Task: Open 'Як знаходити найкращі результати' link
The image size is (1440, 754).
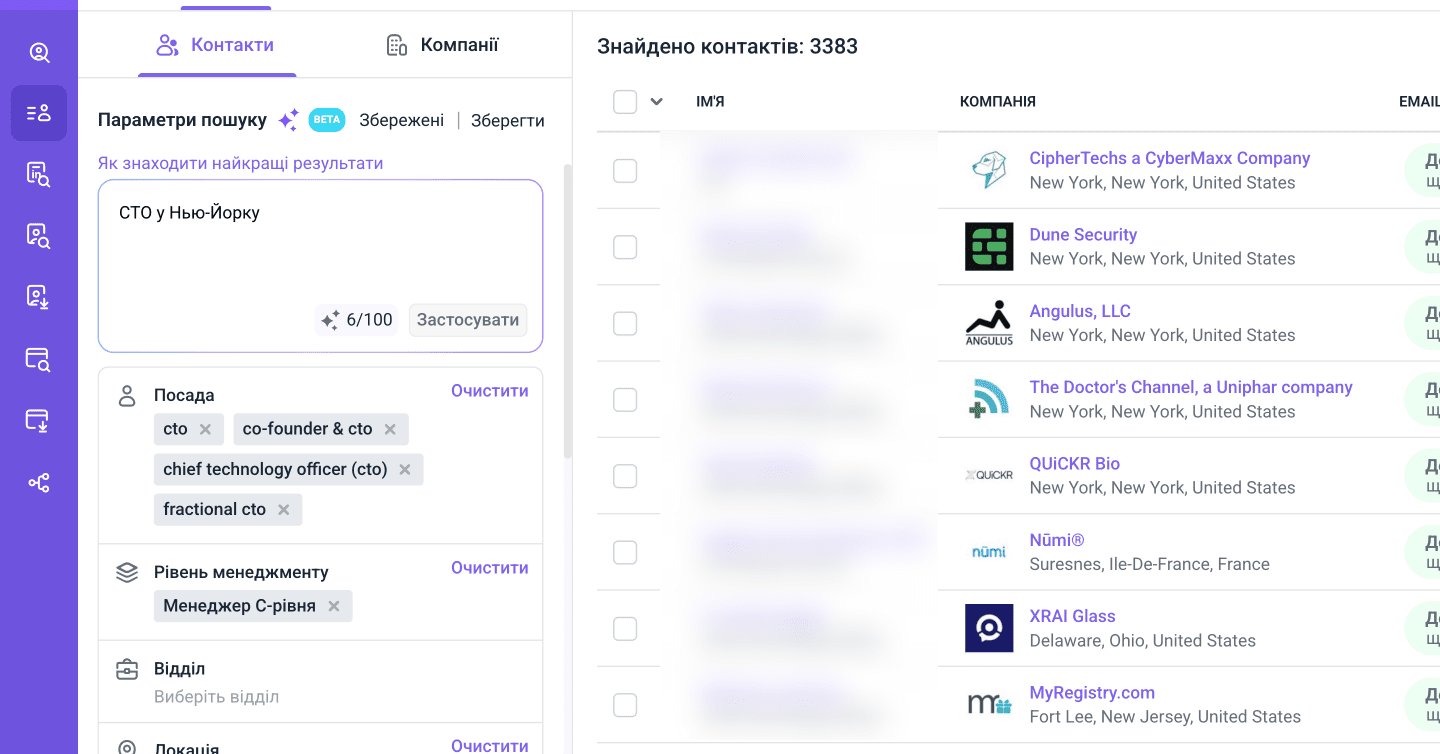Action: [x=240, y=163]
